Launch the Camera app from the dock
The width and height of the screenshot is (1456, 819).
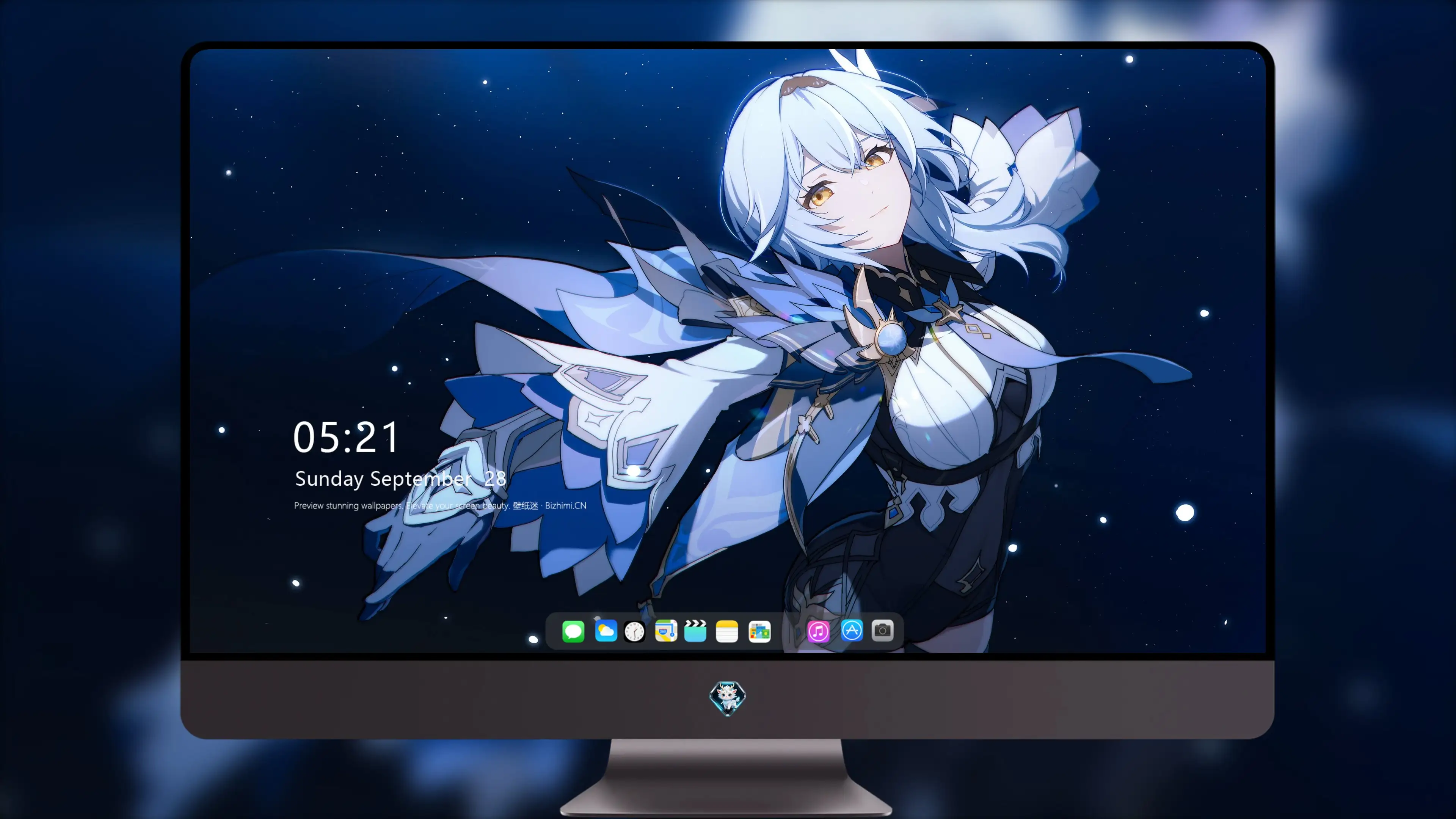(x=882, y=630)
